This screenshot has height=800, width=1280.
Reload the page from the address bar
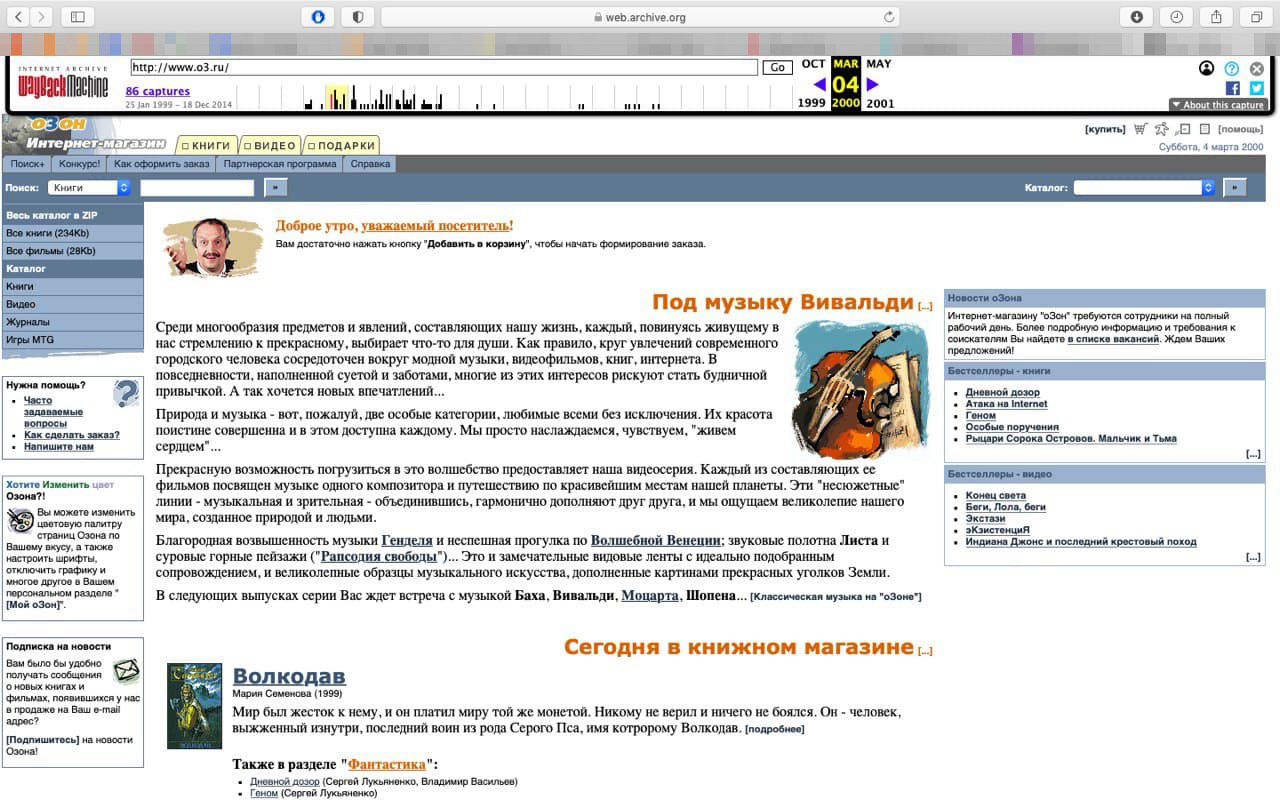pyautogui.click(x=888, y=17)
